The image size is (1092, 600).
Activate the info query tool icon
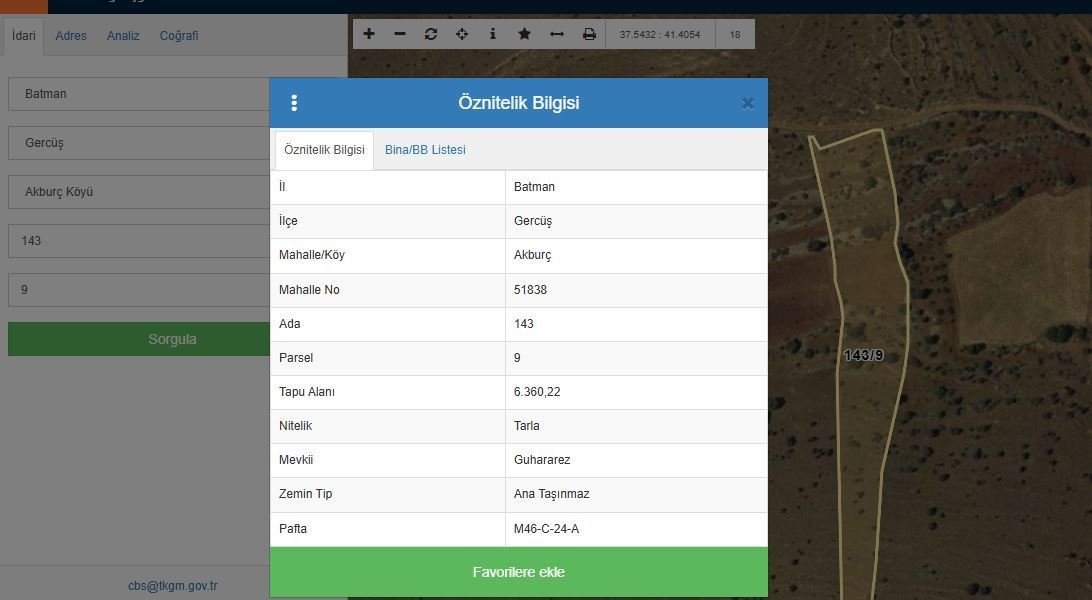tap(493, 34)
